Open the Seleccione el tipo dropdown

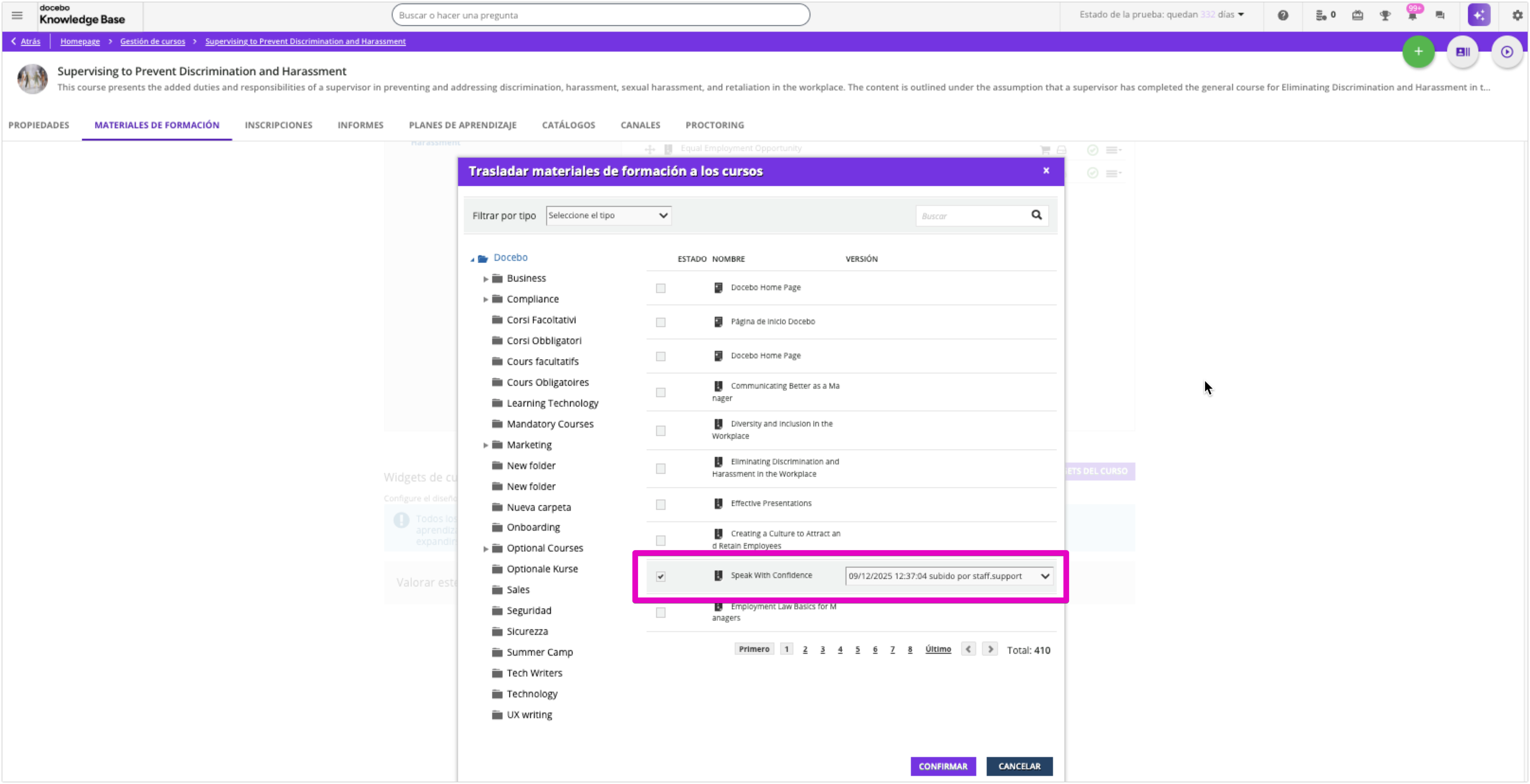coord(608,215)
